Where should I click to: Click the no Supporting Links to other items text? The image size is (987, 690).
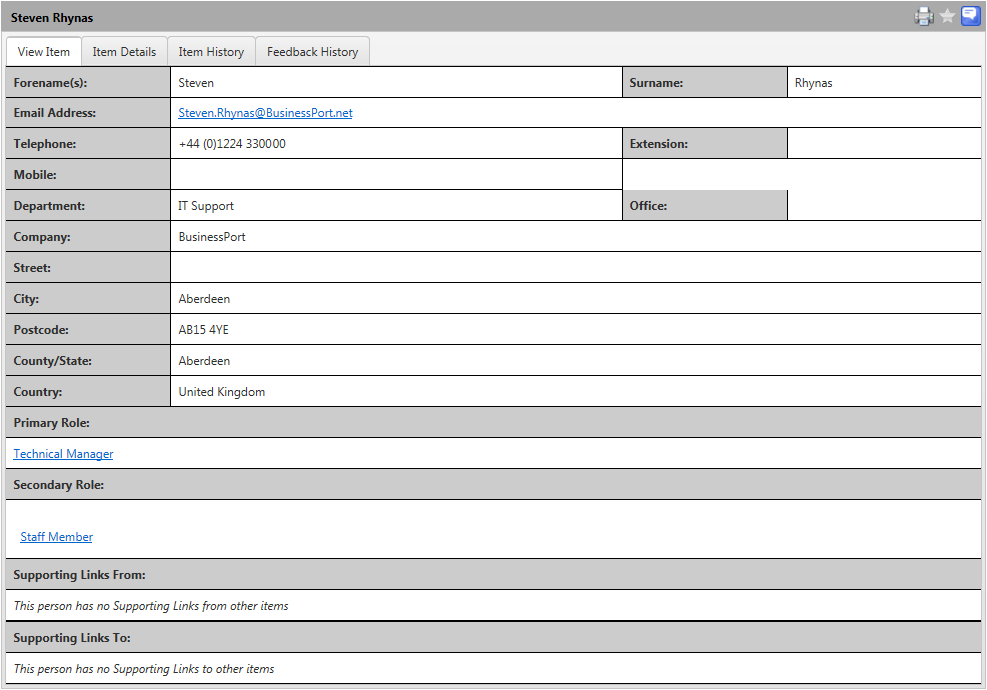[x=144, y=669]
